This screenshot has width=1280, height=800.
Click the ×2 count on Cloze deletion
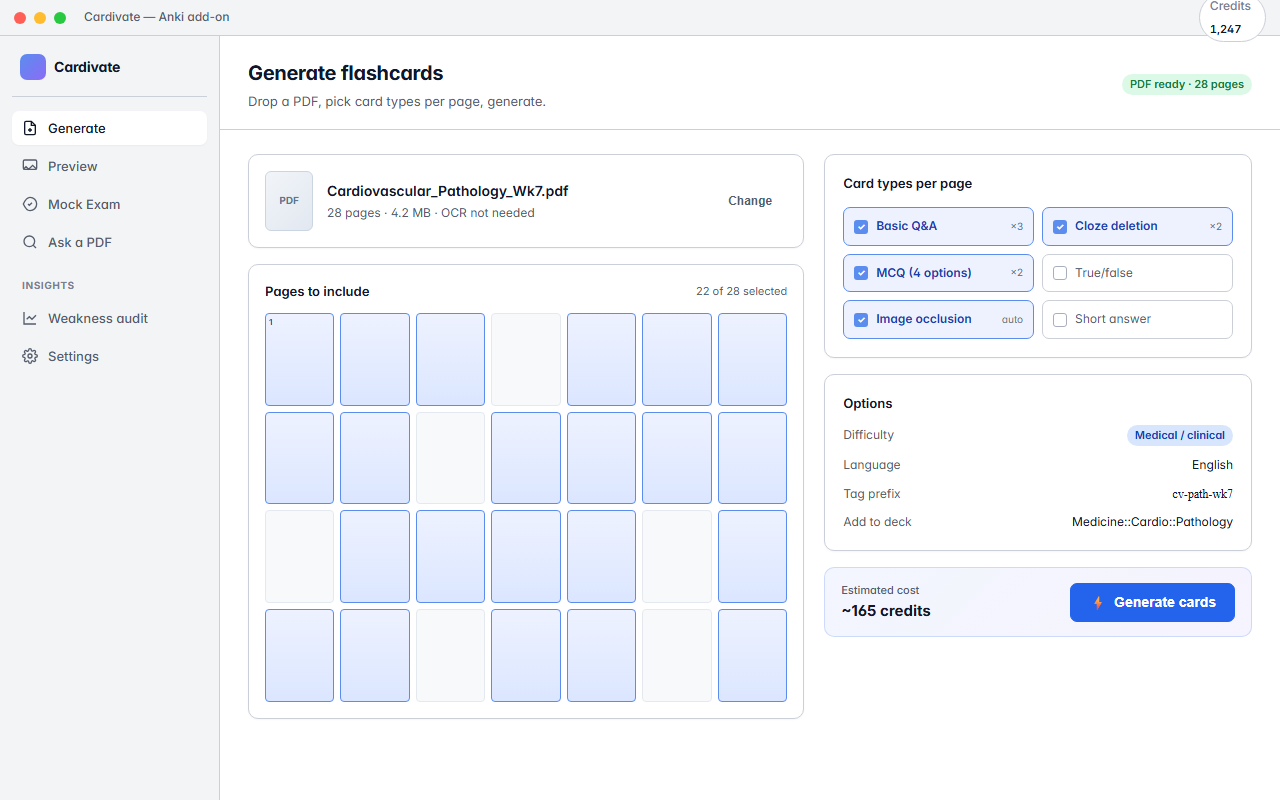pos(1215,226)
